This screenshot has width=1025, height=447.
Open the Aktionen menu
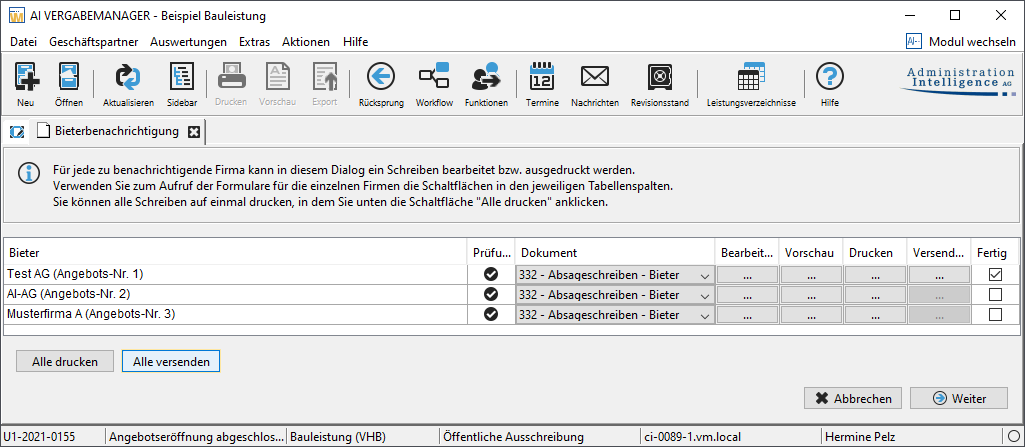coord(306,42)
